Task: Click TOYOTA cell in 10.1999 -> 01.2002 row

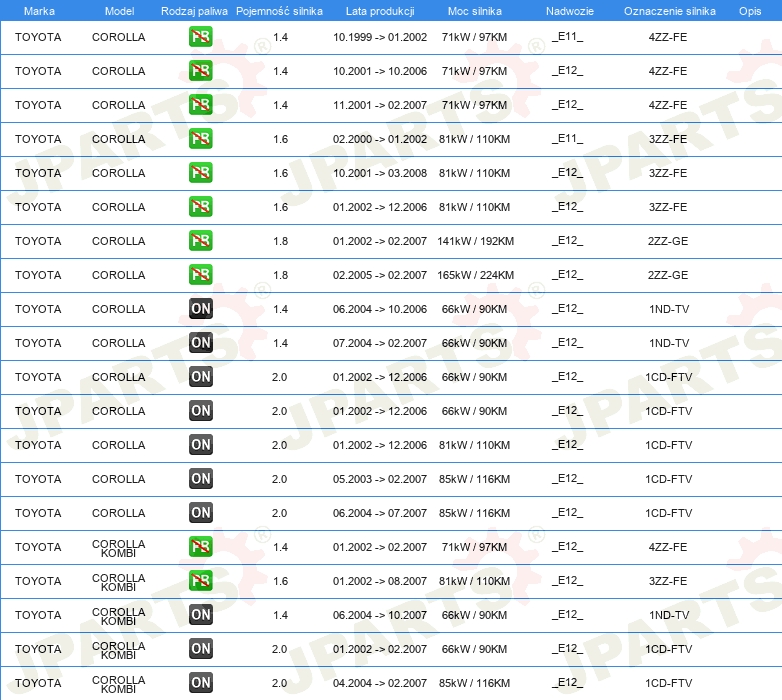Action: [x=38, y=37]
